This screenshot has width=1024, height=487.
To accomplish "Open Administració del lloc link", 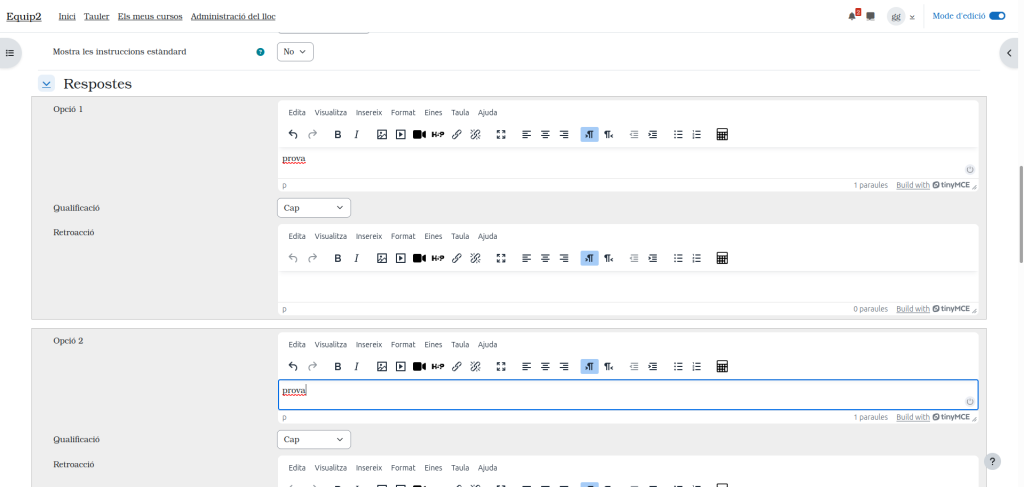I will 233,17.
